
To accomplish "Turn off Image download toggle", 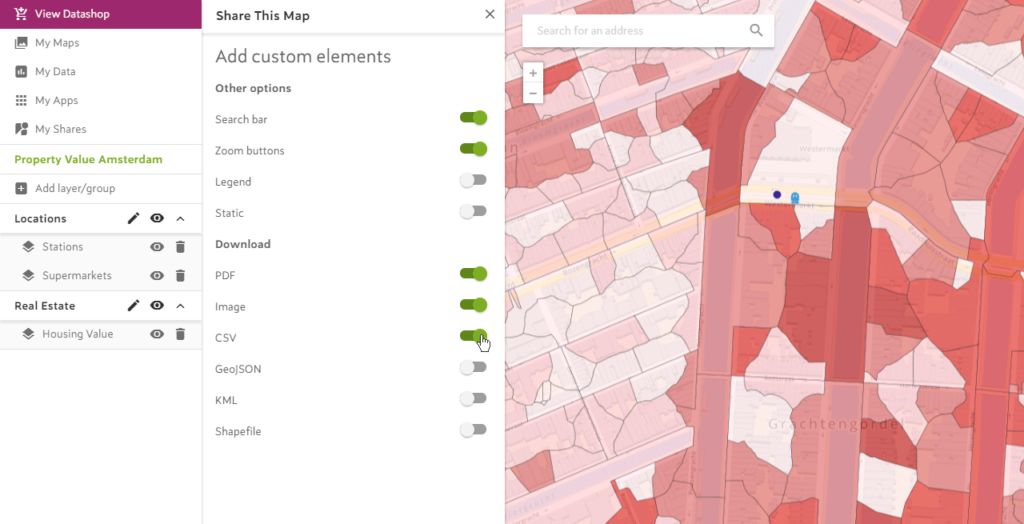I will 473,304.
